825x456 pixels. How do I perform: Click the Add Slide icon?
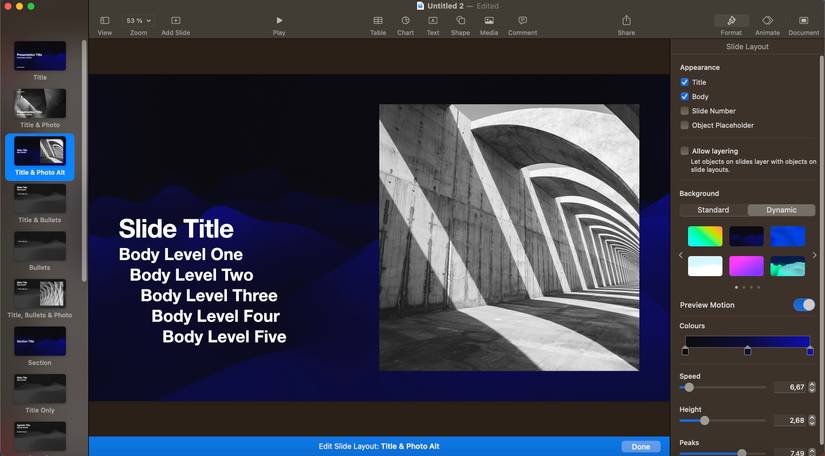pos(176,21)
